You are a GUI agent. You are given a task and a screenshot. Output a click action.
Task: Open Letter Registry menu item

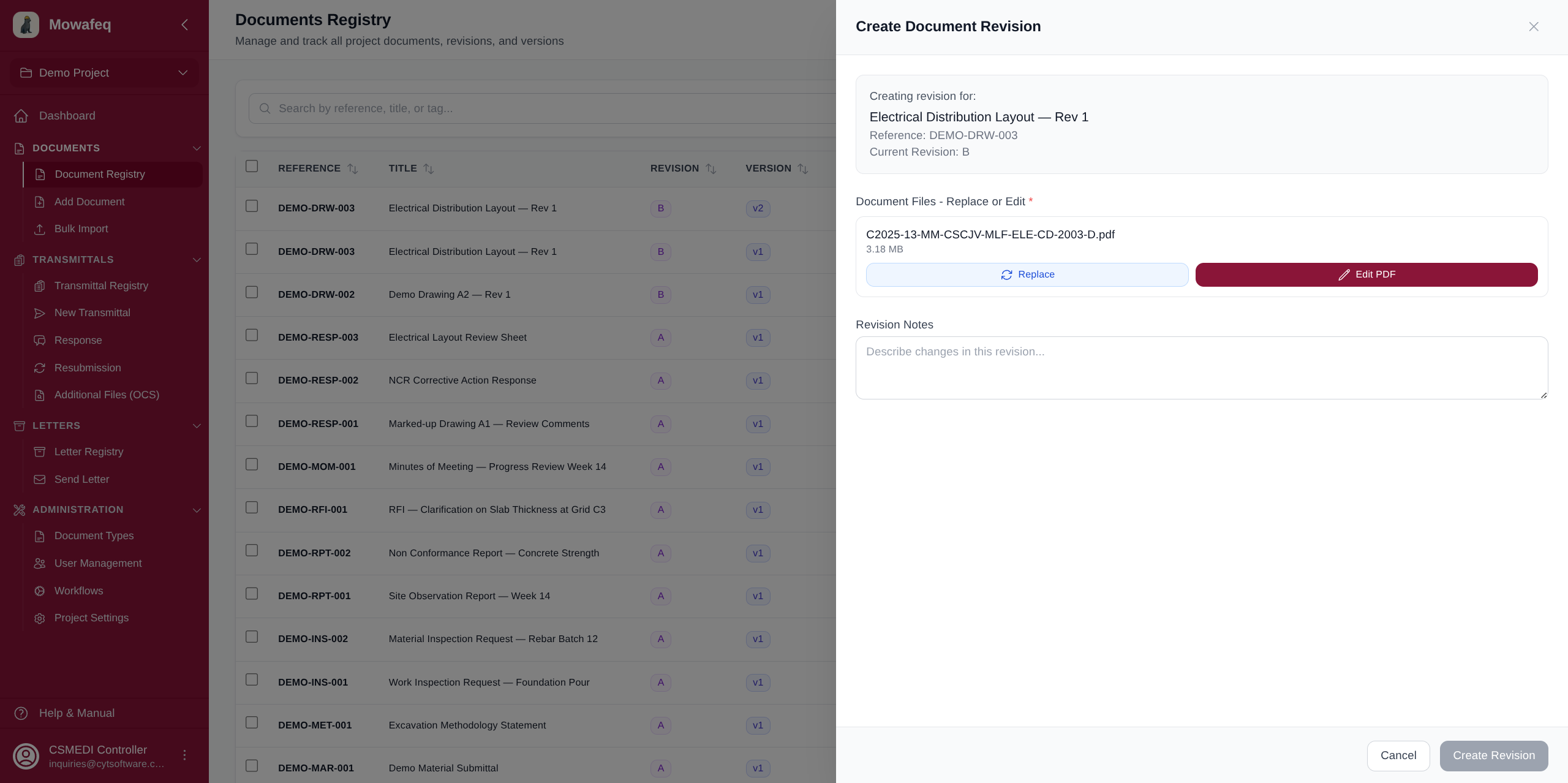(x=113, y=452)
